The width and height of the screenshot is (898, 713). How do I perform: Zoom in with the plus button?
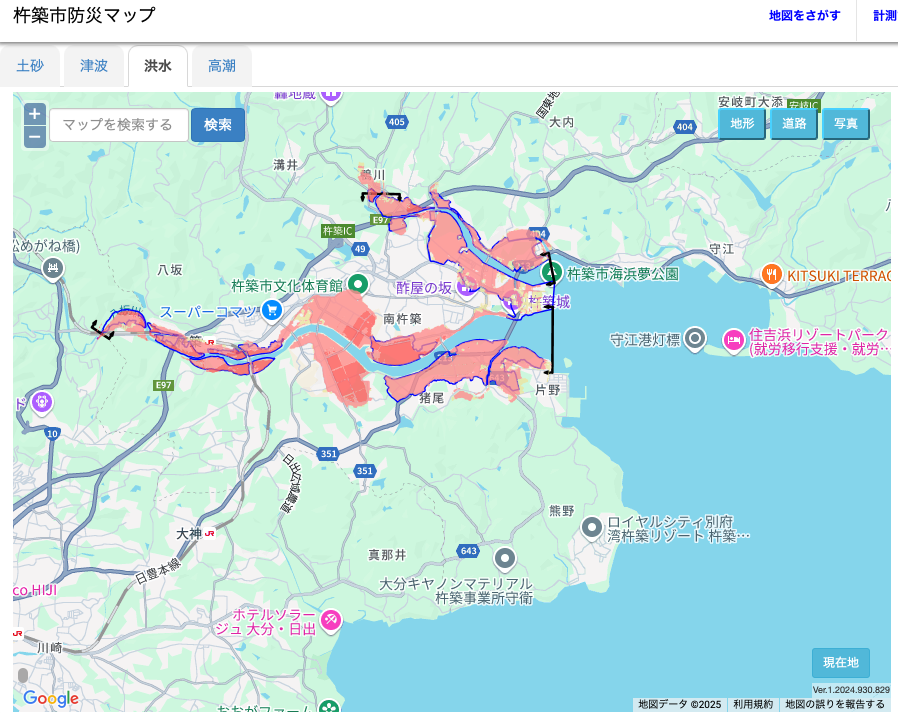(34, 114)
